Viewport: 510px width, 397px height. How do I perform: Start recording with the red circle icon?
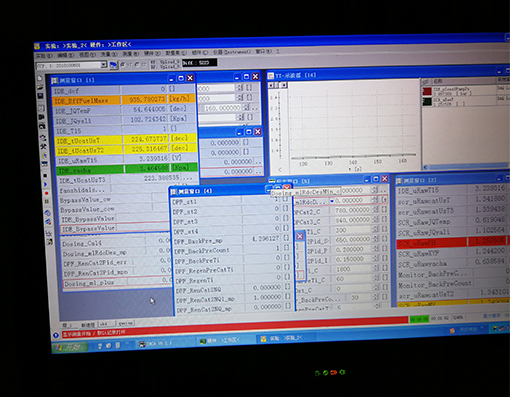46,193
